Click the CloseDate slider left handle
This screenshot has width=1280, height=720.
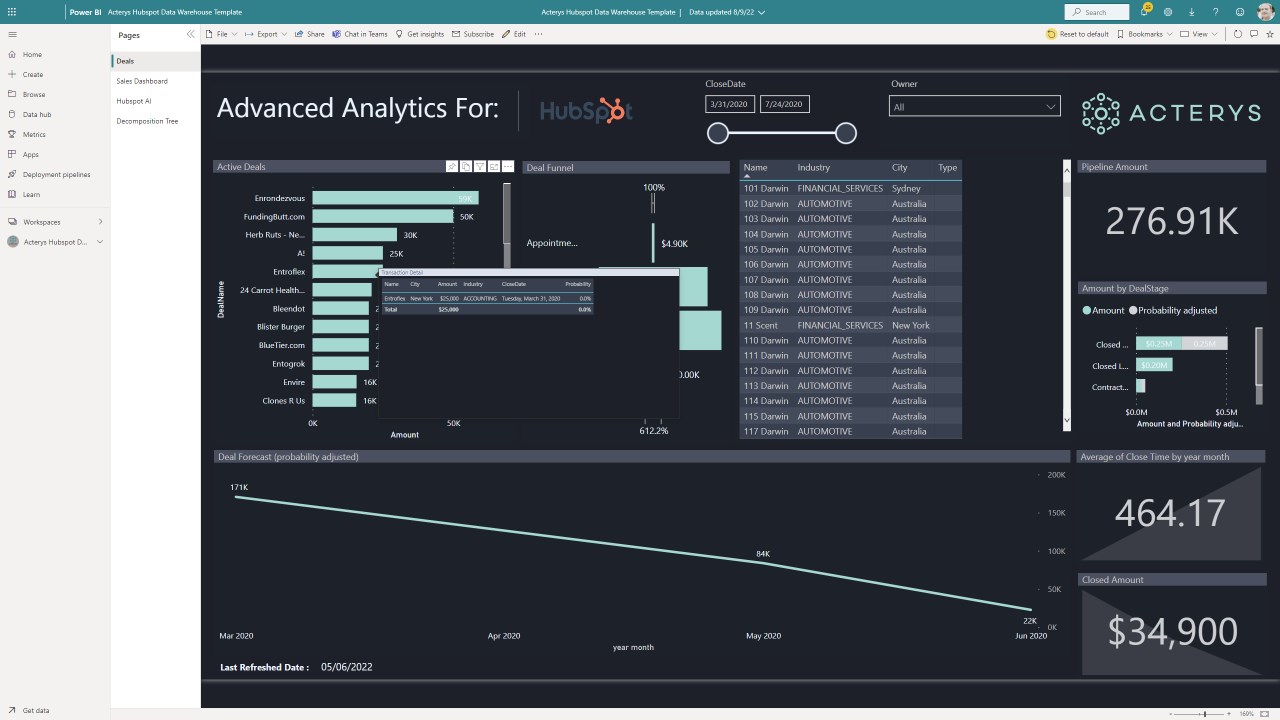click(x=717, y=133)
